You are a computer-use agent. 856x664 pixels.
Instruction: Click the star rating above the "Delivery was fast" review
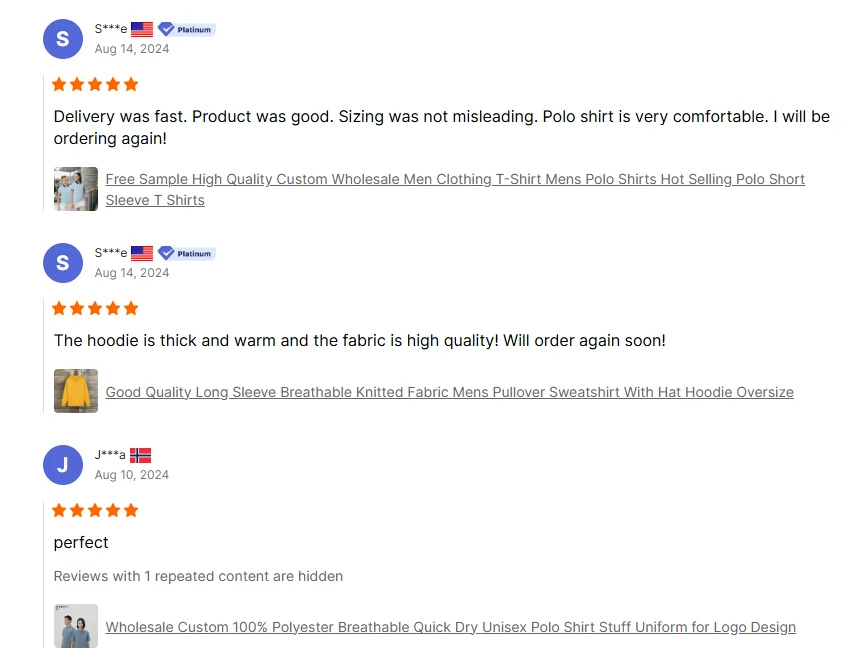(95, 85)
